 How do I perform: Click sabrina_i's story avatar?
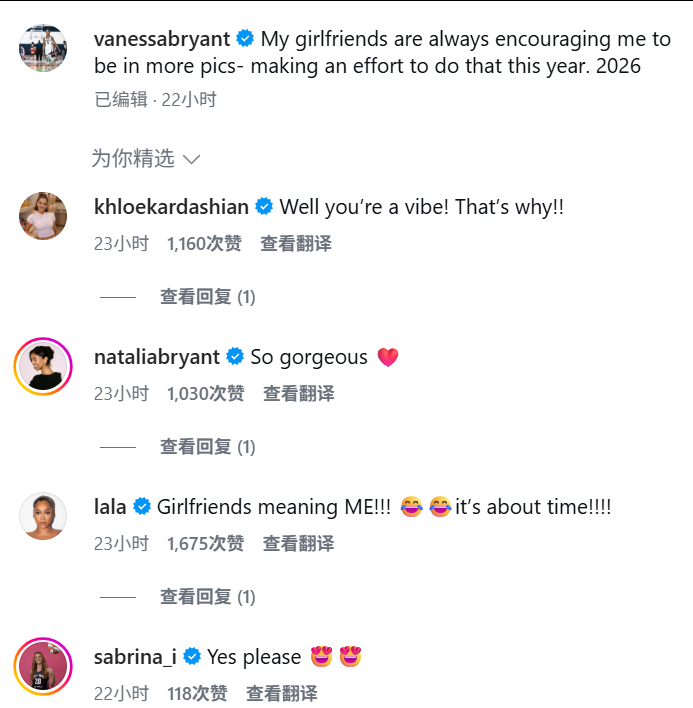coord(43,665)
